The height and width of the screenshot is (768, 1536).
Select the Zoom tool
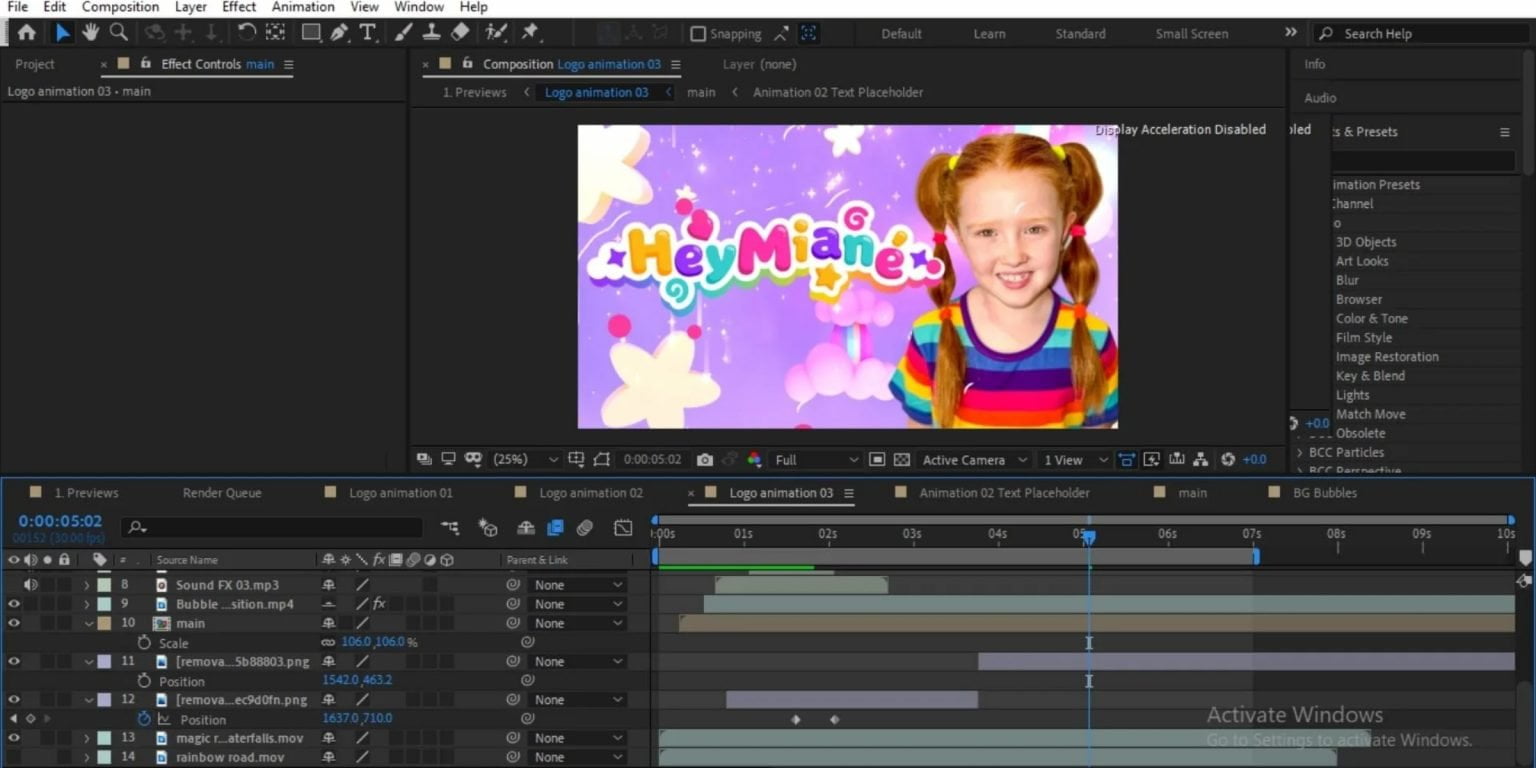pos(118,33)
